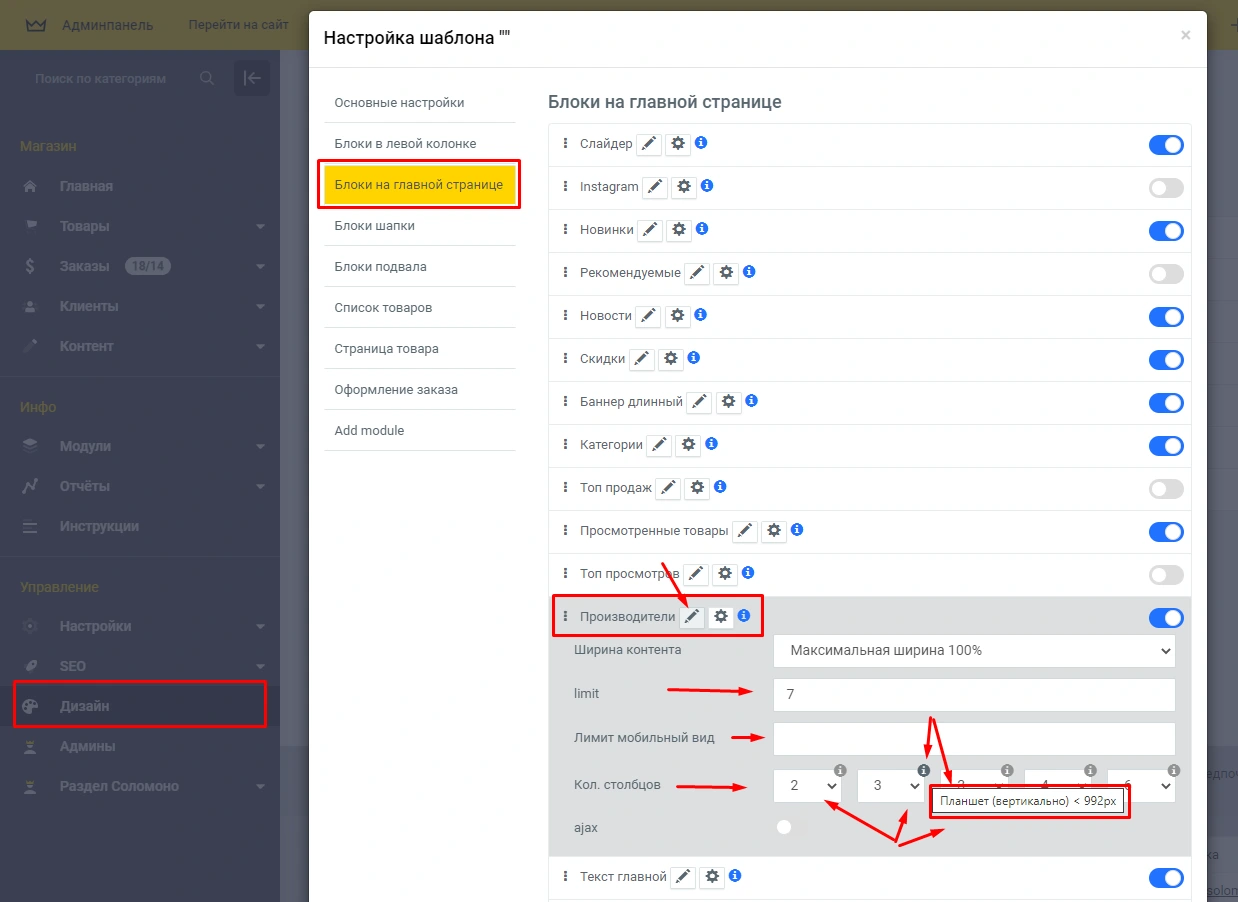Open gear settings for Instagram block

tap(684, 187)
